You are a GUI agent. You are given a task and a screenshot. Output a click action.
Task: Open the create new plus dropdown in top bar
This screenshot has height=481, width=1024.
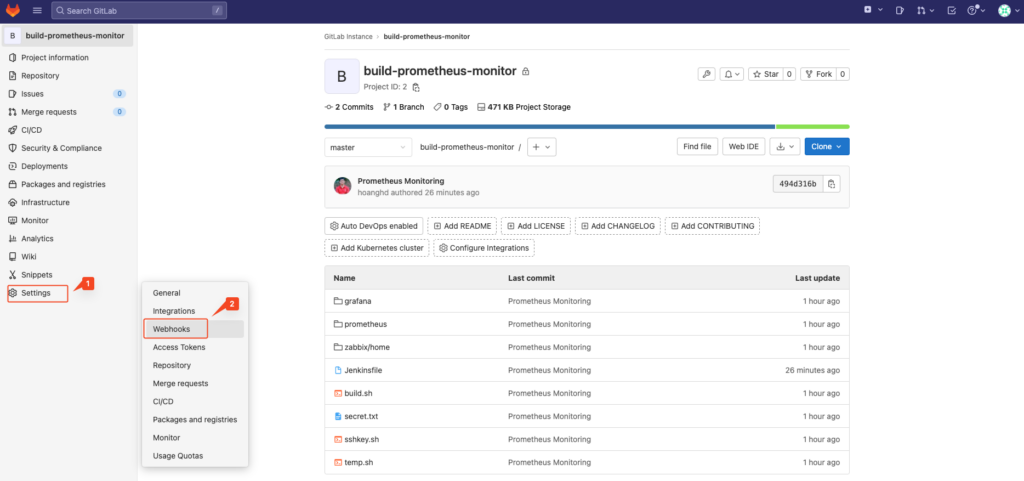(873, 10)
